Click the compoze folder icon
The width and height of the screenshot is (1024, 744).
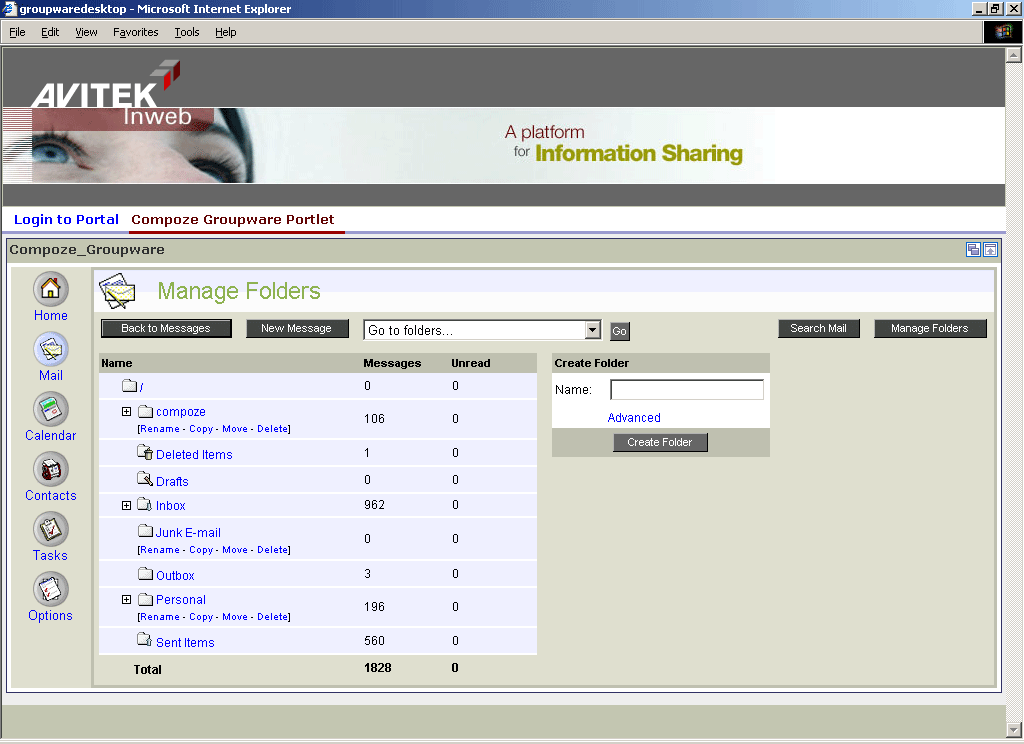tap(145, 412)
